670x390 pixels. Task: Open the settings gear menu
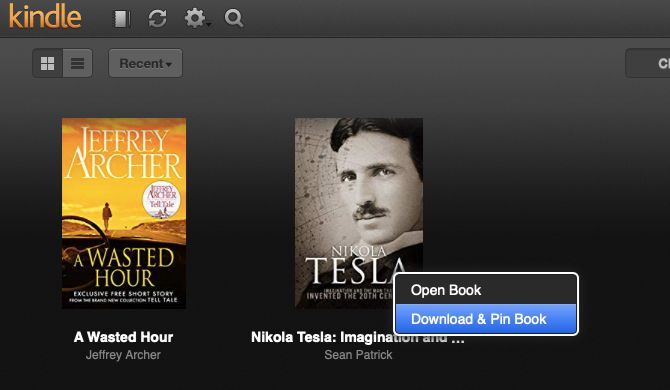[197, 19]
